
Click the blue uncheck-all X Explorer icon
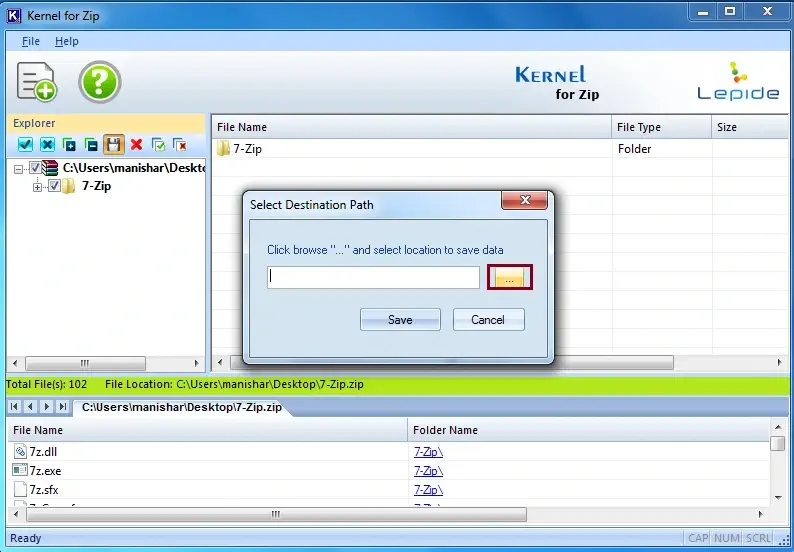point(47,145)
